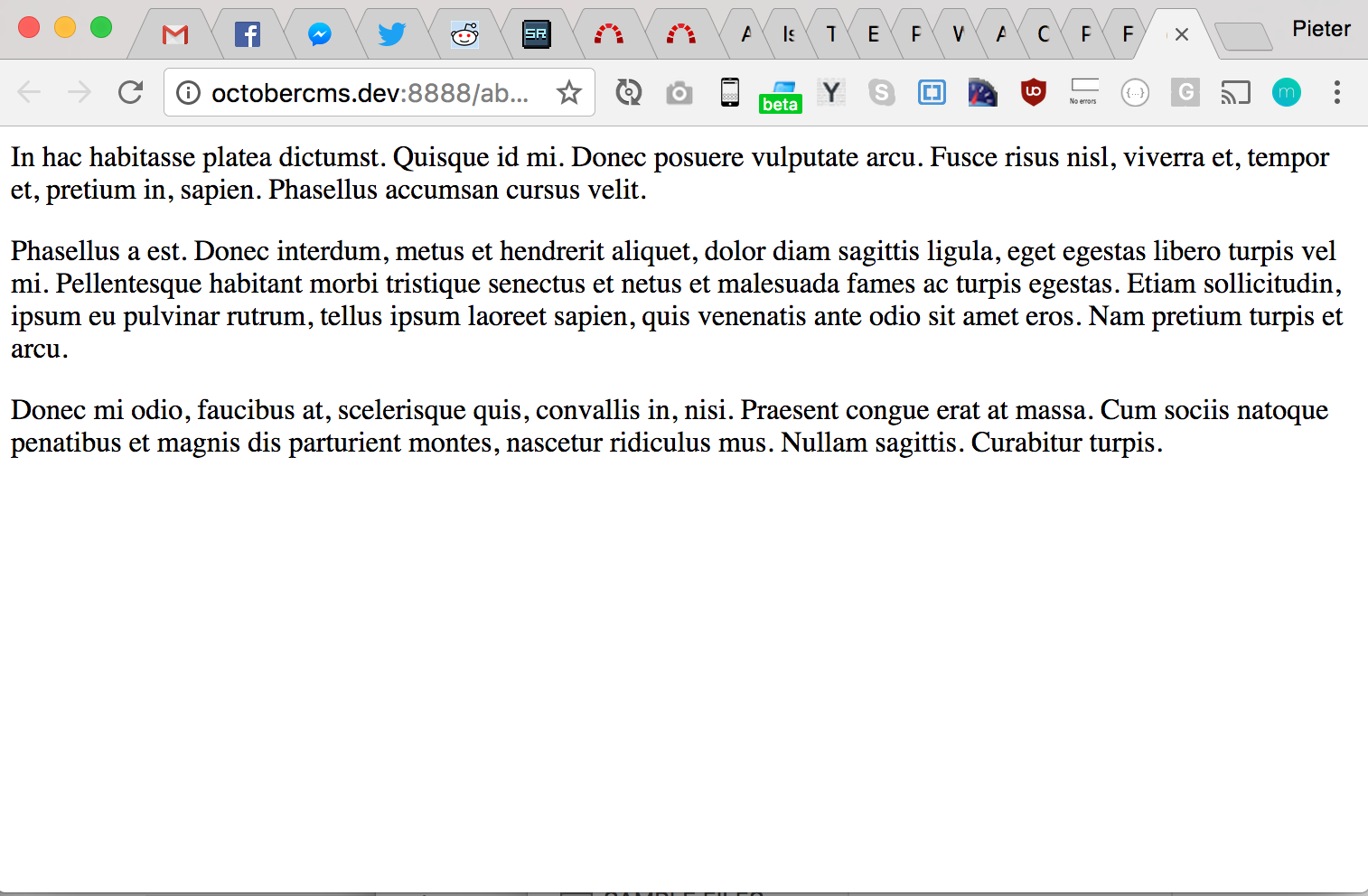Screen dimensions: 1368x896
Task: Go forward to the next page
Action: coord(80,92)
